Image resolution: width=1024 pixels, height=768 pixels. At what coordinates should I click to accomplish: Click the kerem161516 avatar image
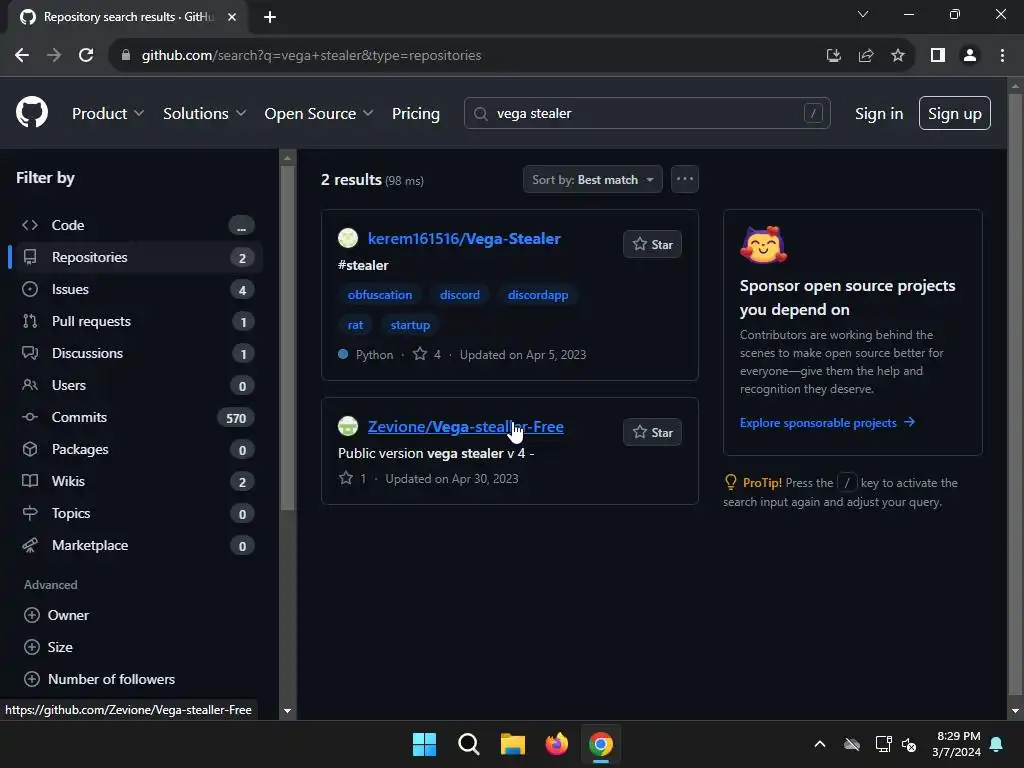(348, 238)
